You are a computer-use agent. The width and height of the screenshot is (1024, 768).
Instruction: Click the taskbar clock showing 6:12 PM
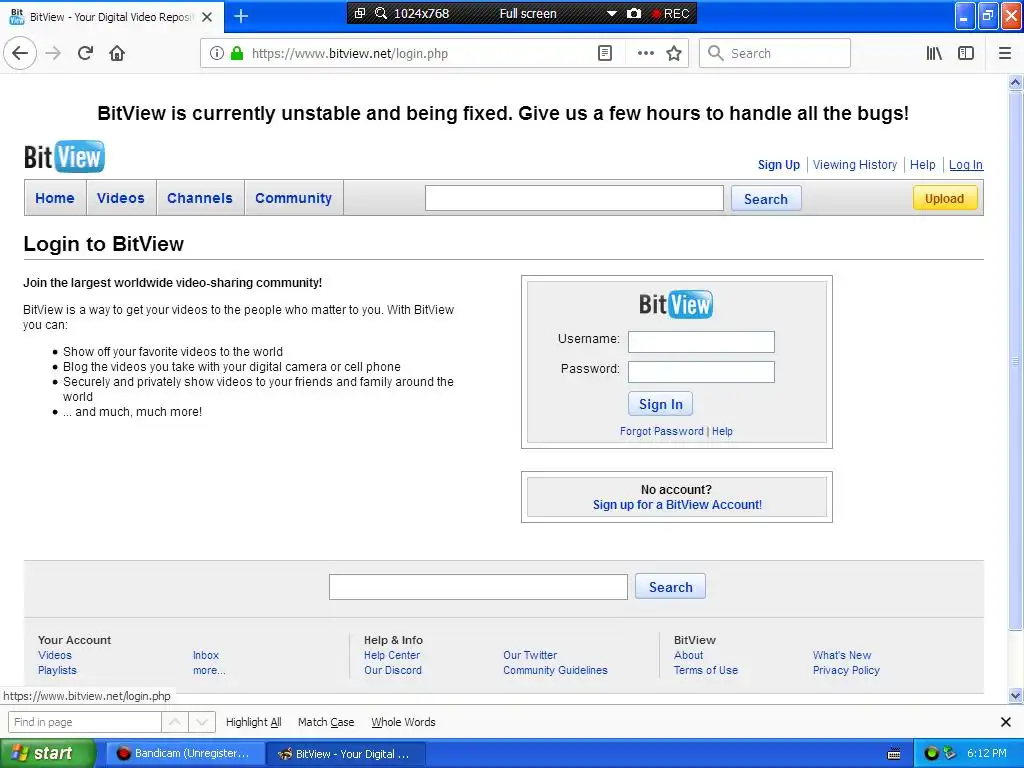click(986, 753)
